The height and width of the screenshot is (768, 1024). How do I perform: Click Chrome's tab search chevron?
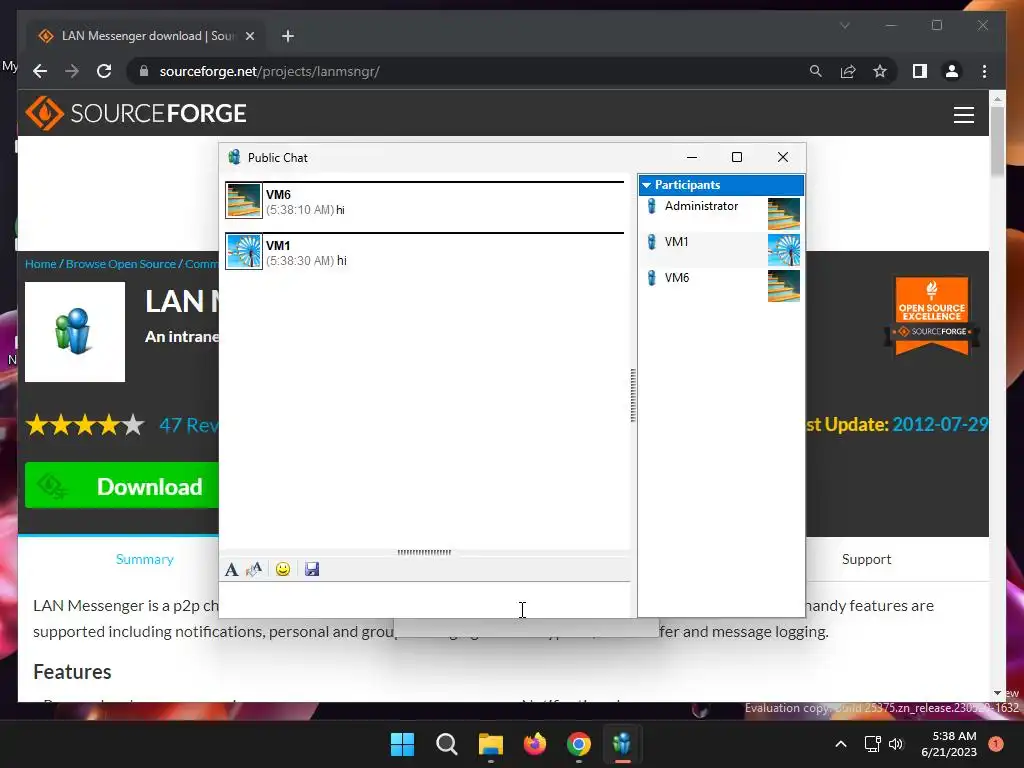(x=844, y=25)
